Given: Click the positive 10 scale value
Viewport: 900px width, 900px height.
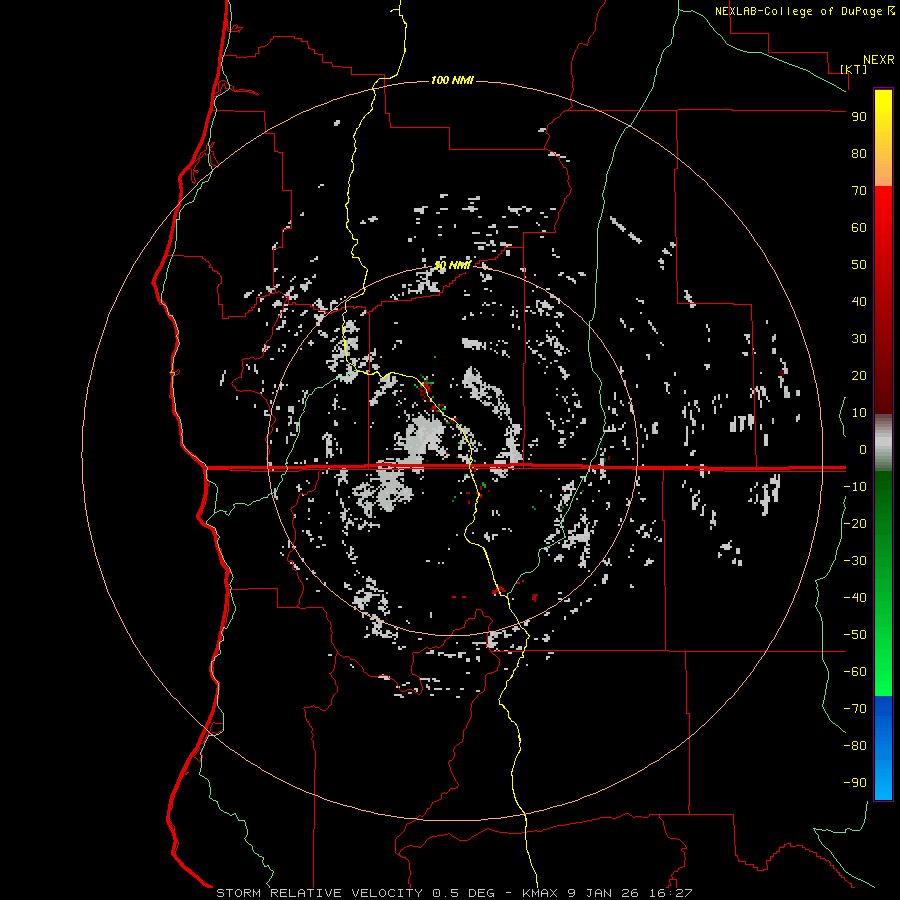Looking at the screenshot, I should (859, 413).
